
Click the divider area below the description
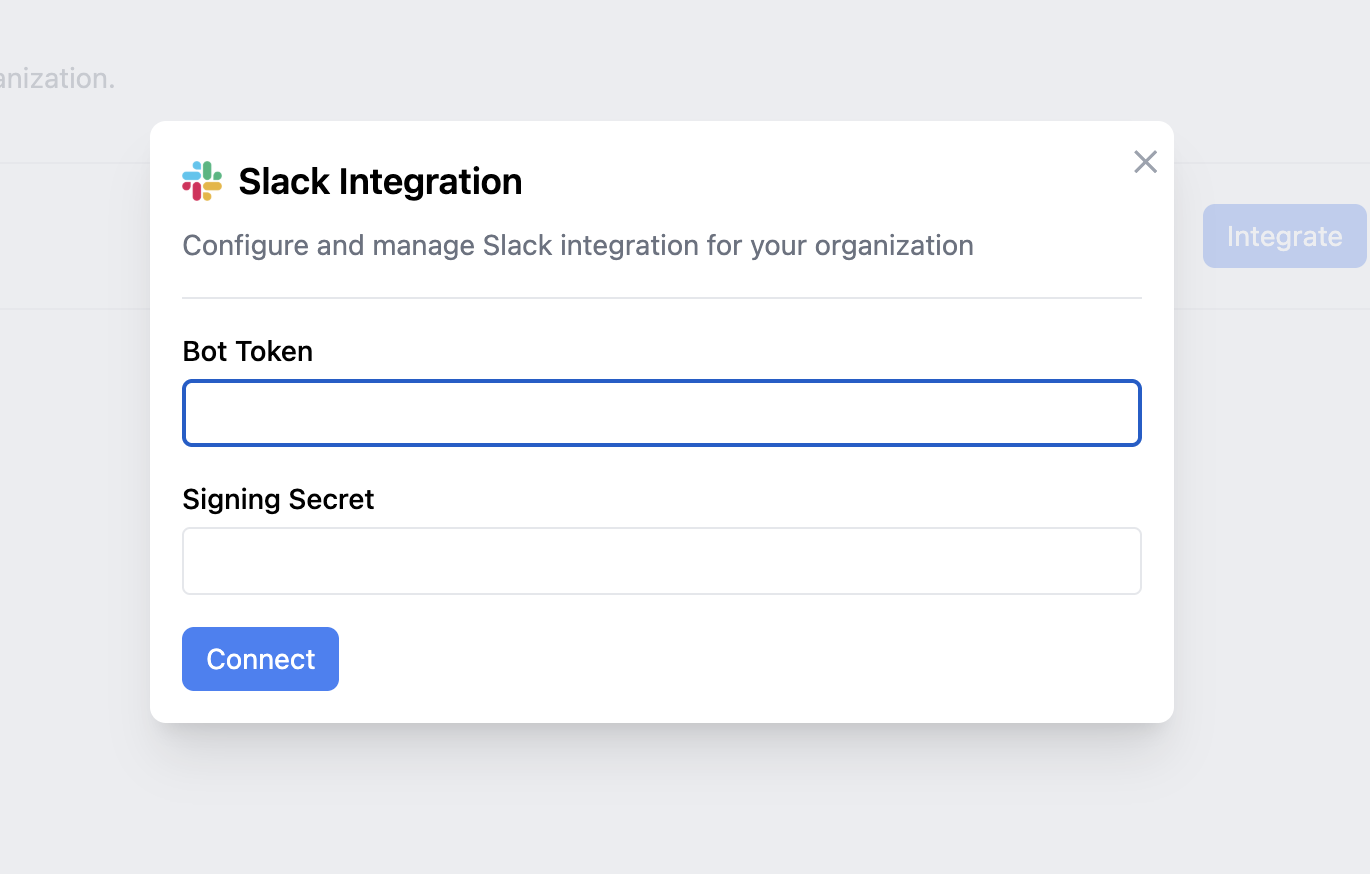[x=661, y=296]
